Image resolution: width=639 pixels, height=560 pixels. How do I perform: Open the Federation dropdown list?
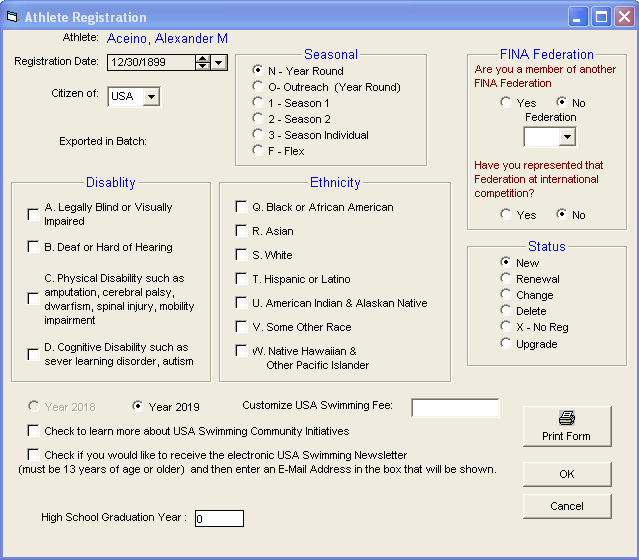[x=566, y=137]
